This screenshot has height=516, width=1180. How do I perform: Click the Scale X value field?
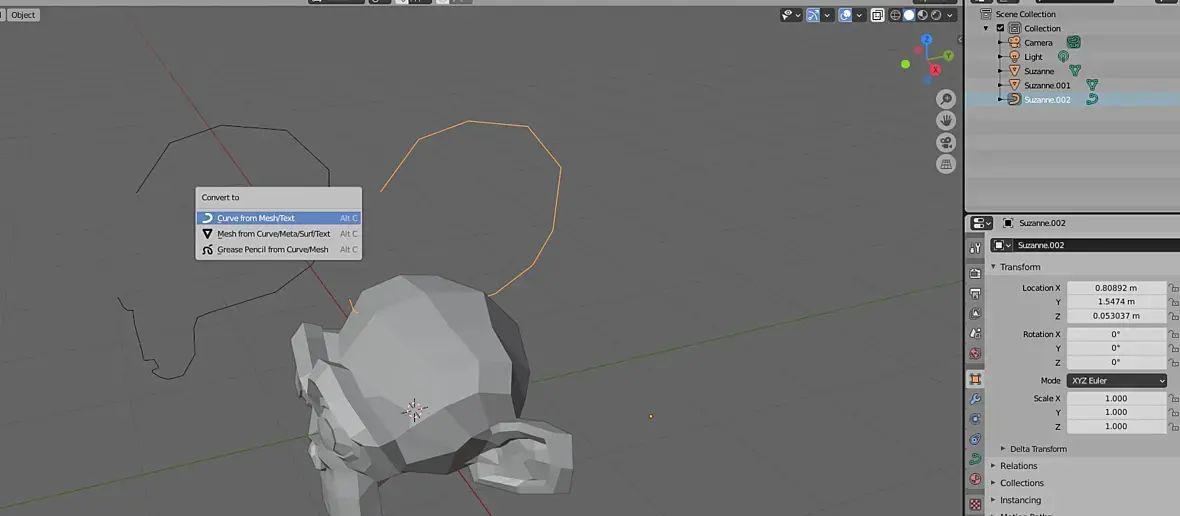(x=1116, y=399)
